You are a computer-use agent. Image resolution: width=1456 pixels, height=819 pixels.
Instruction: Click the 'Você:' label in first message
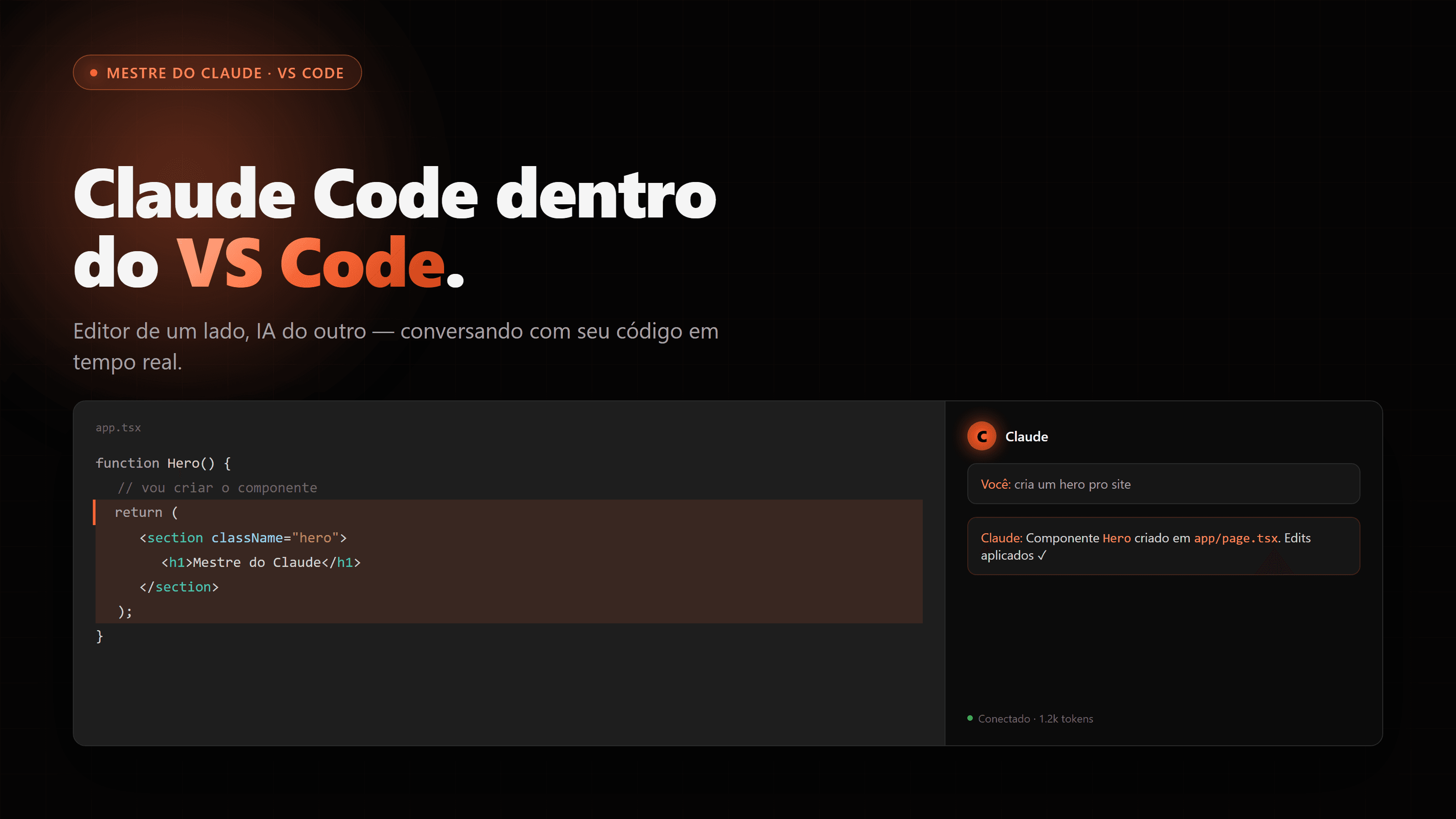click(996, 485)
